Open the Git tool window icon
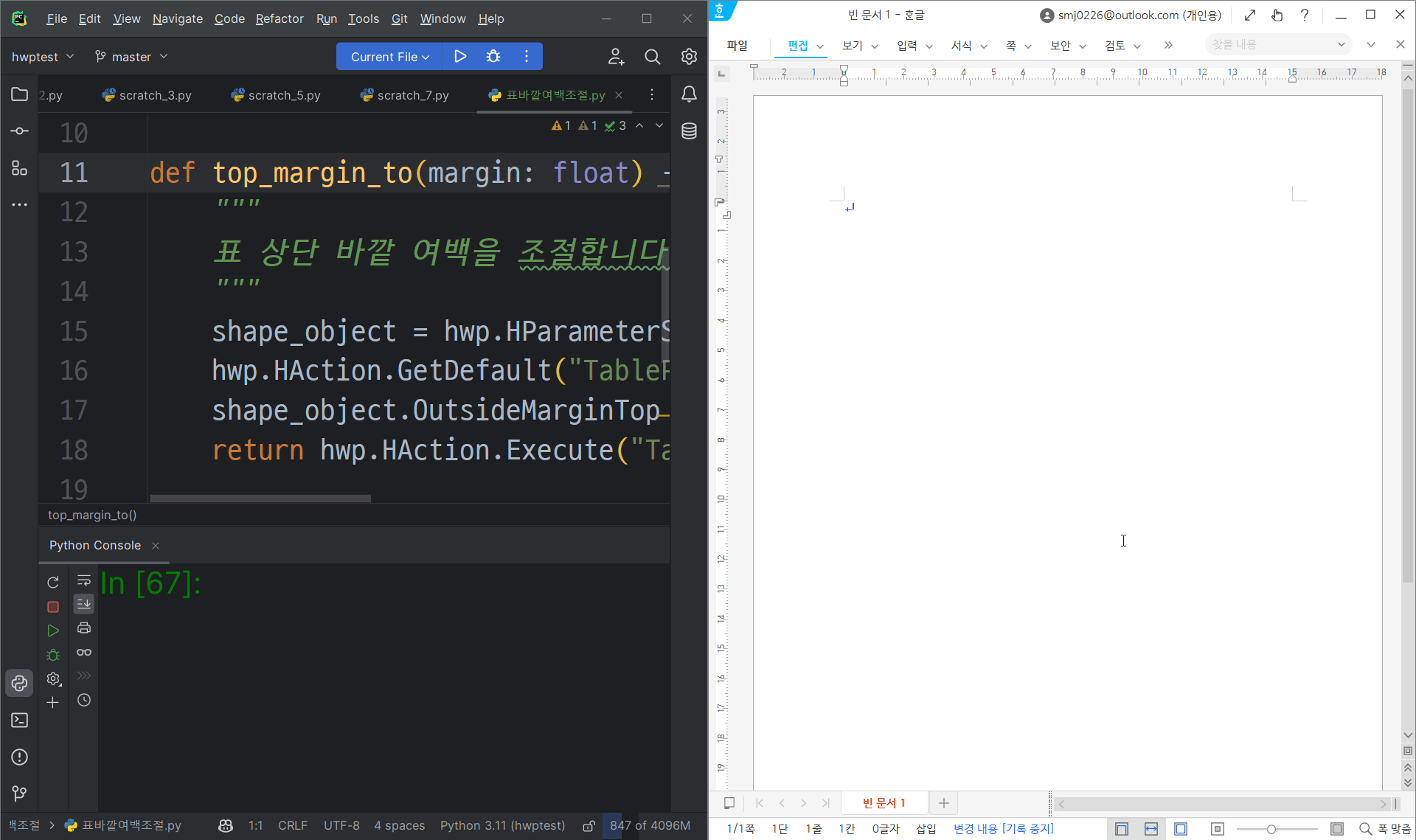The height and width of the screenshot is (840, 1416). (x=20, y=794)
